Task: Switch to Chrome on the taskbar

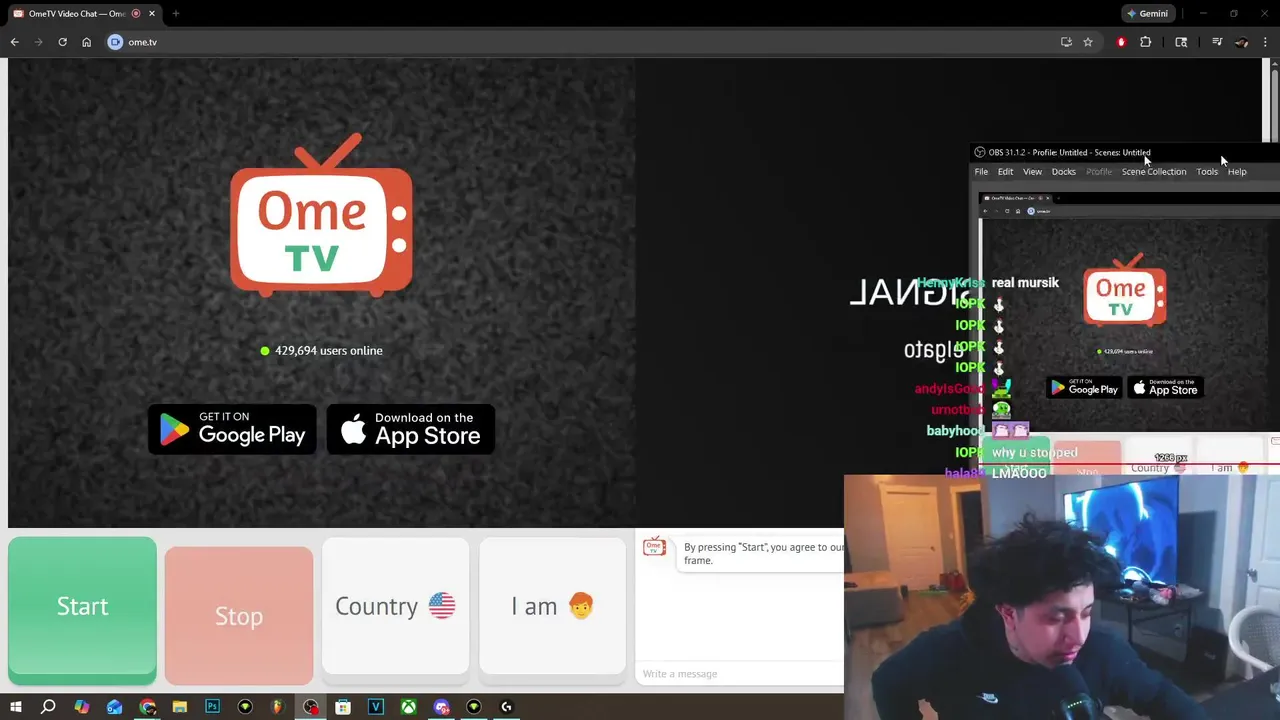Action: pos(148,707)
